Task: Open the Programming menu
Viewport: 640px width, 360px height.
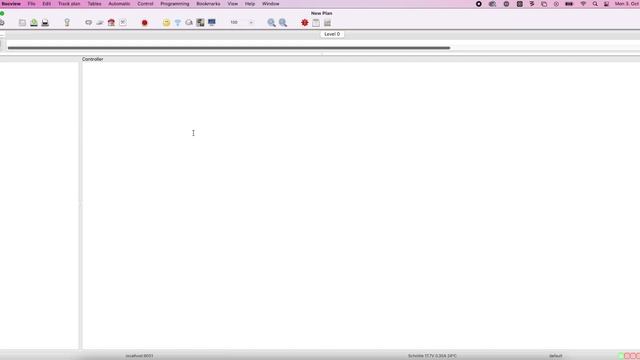Action: (175, 4)
